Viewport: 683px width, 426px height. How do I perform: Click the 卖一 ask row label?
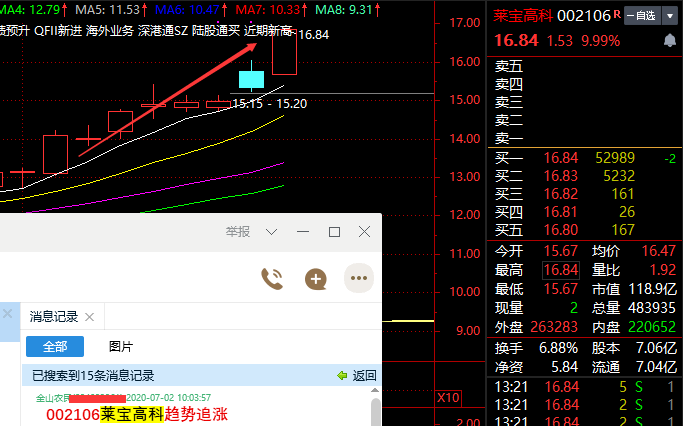pos(509,139)
